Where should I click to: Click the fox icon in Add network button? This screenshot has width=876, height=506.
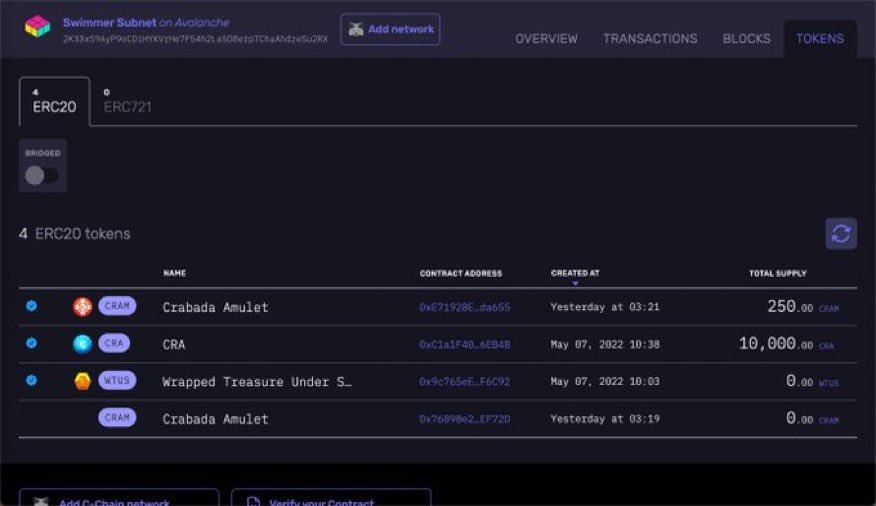[356, 29]
